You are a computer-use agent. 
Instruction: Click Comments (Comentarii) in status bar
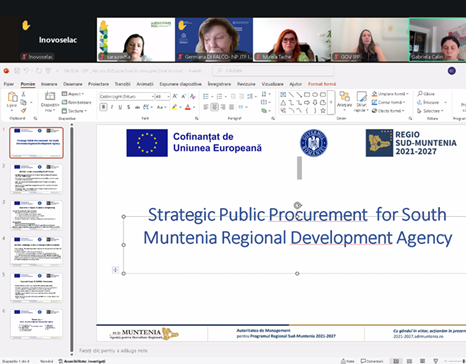372,361
